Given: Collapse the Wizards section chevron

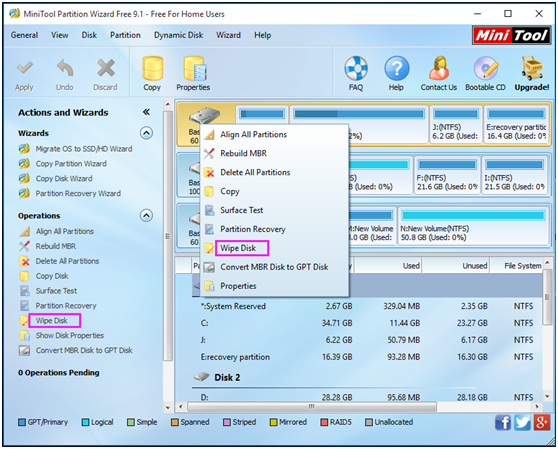Looking at the screenshot, I should coord(146,133).
